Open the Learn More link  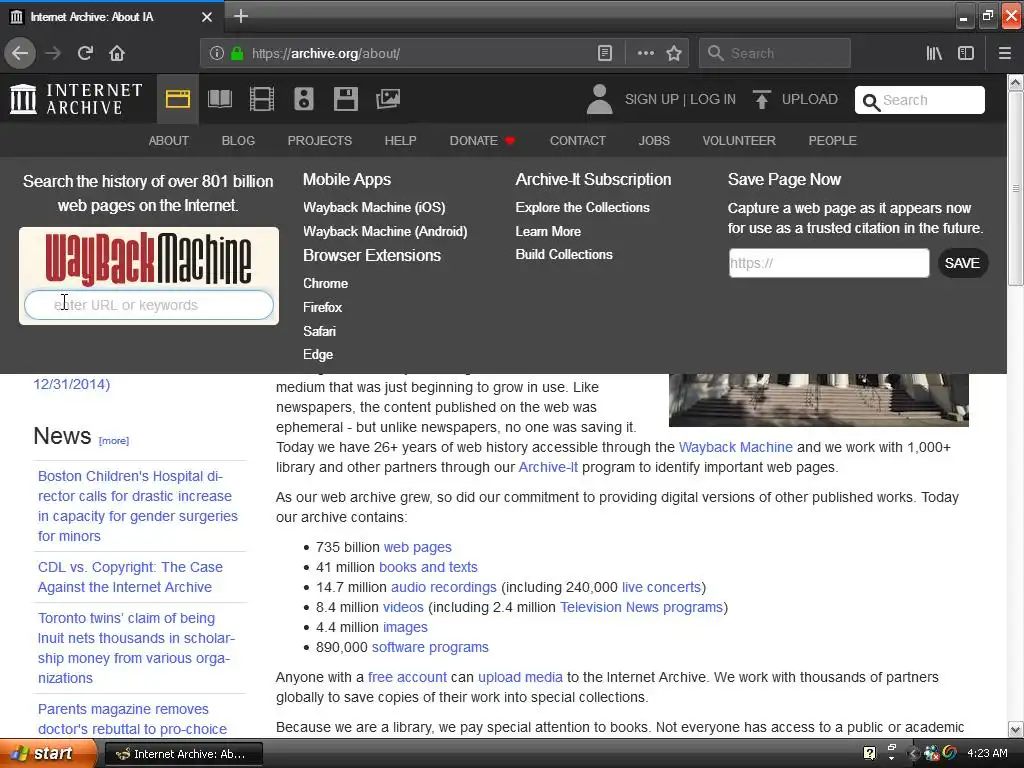coord(548,231)
